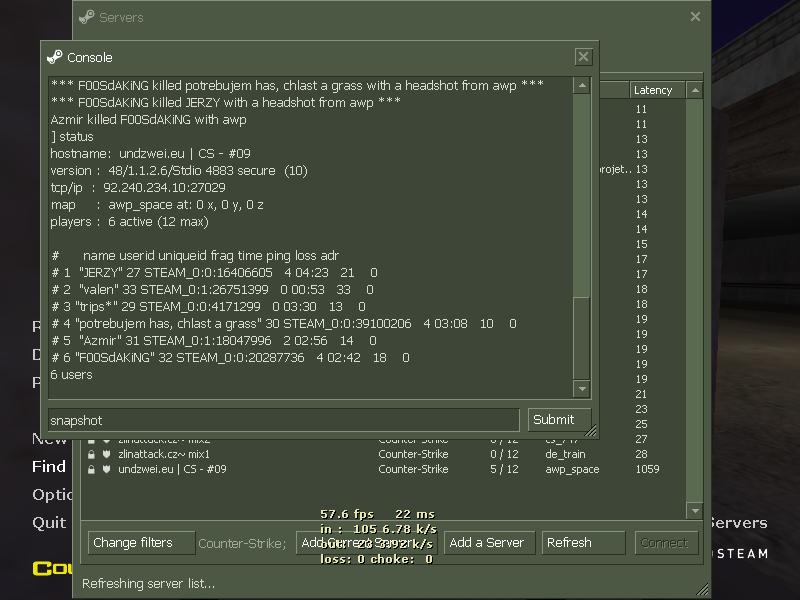
Task: Close the Servers window
Action: (695, 17)
